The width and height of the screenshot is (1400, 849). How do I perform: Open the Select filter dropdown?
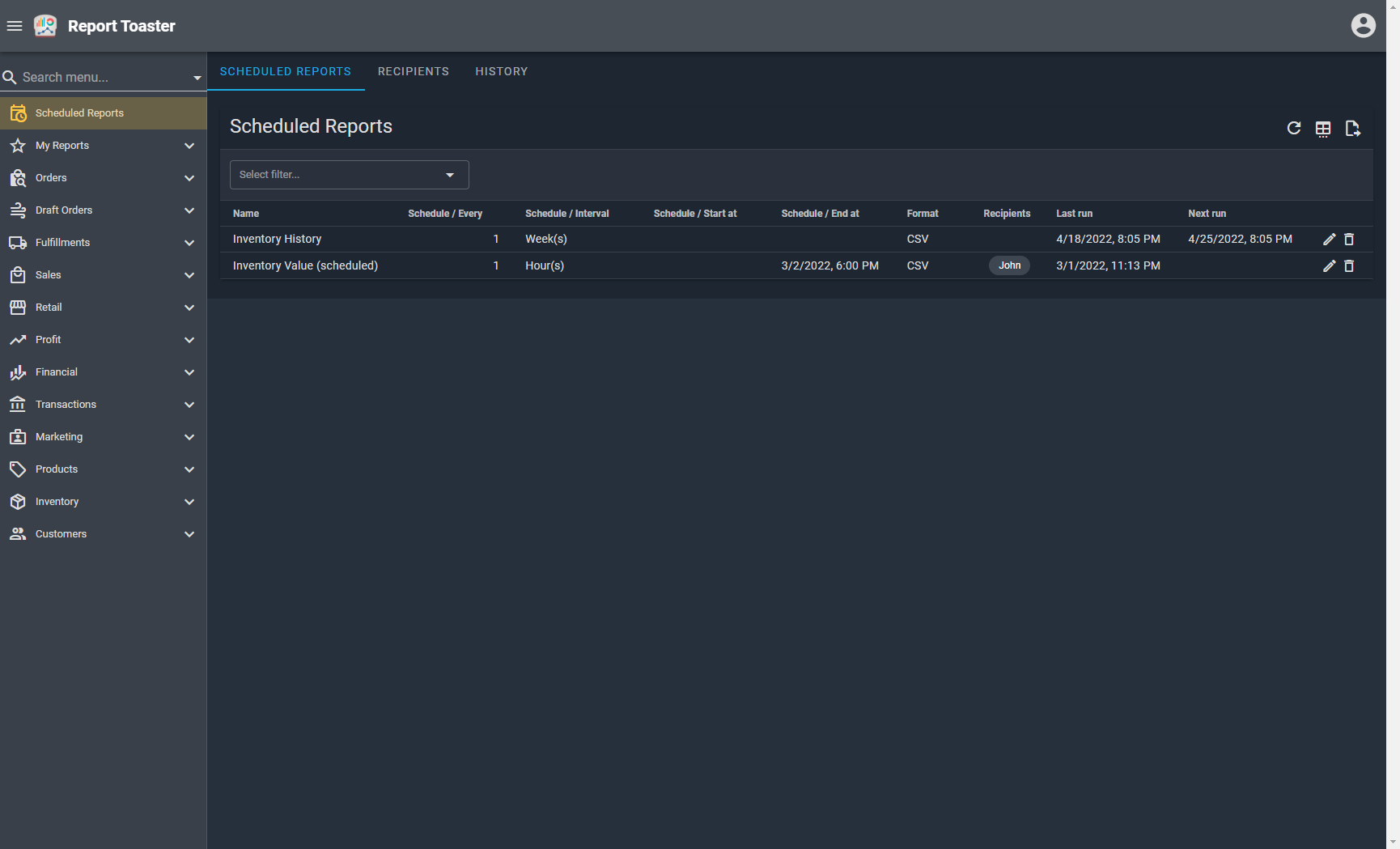pyautogui.click(x=349, y=175)
